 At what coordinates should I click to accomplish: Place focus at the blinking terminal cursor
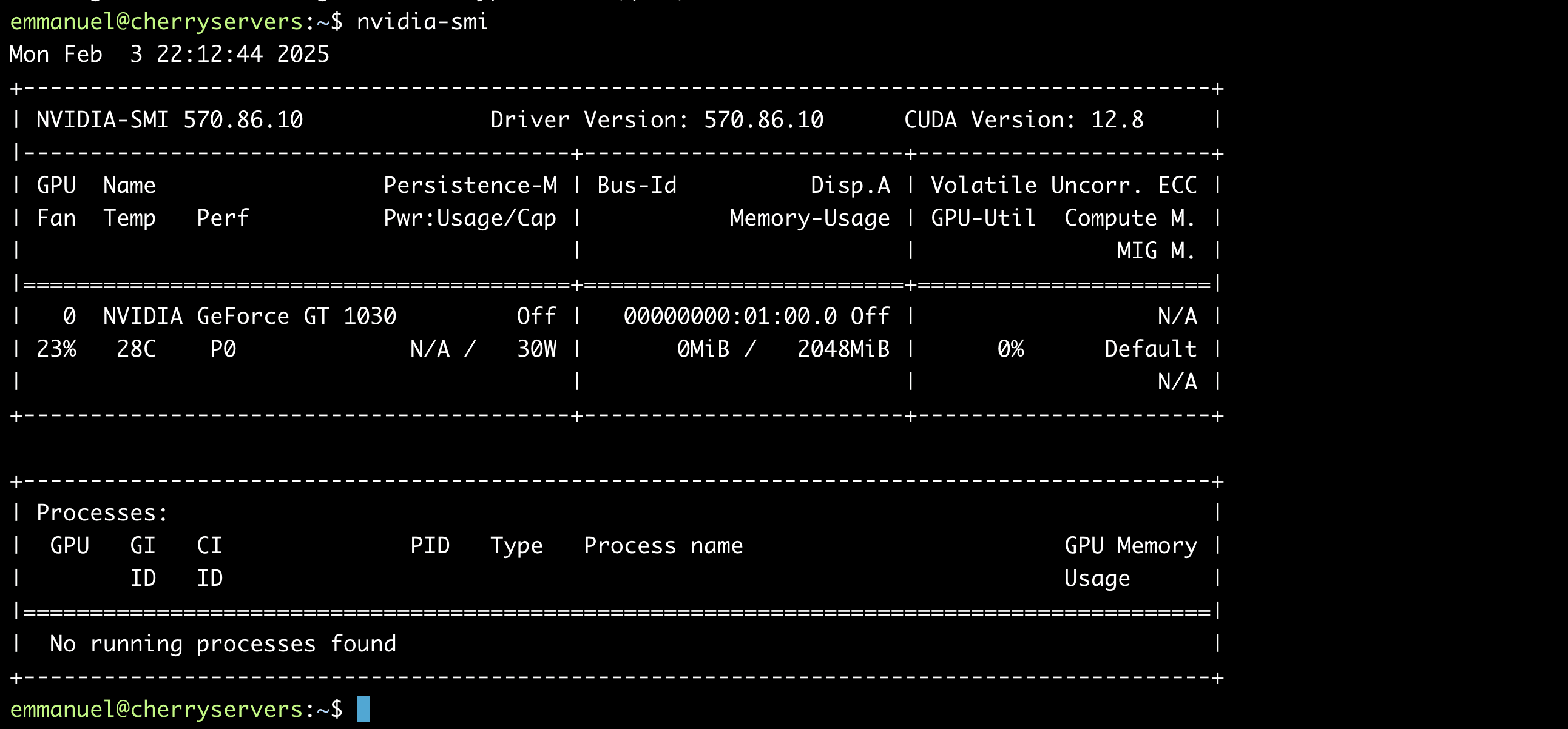point(364,709)
